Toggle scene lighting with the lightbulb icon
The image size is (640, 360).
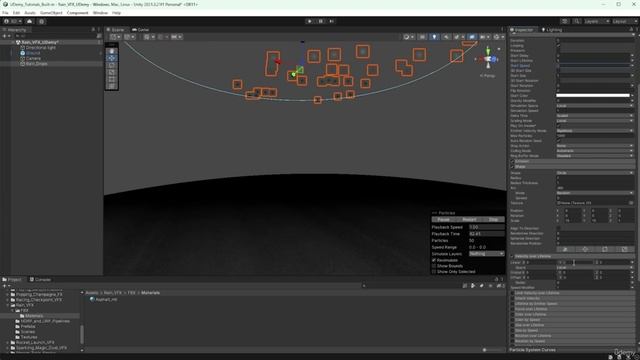(x=434, y=37)
